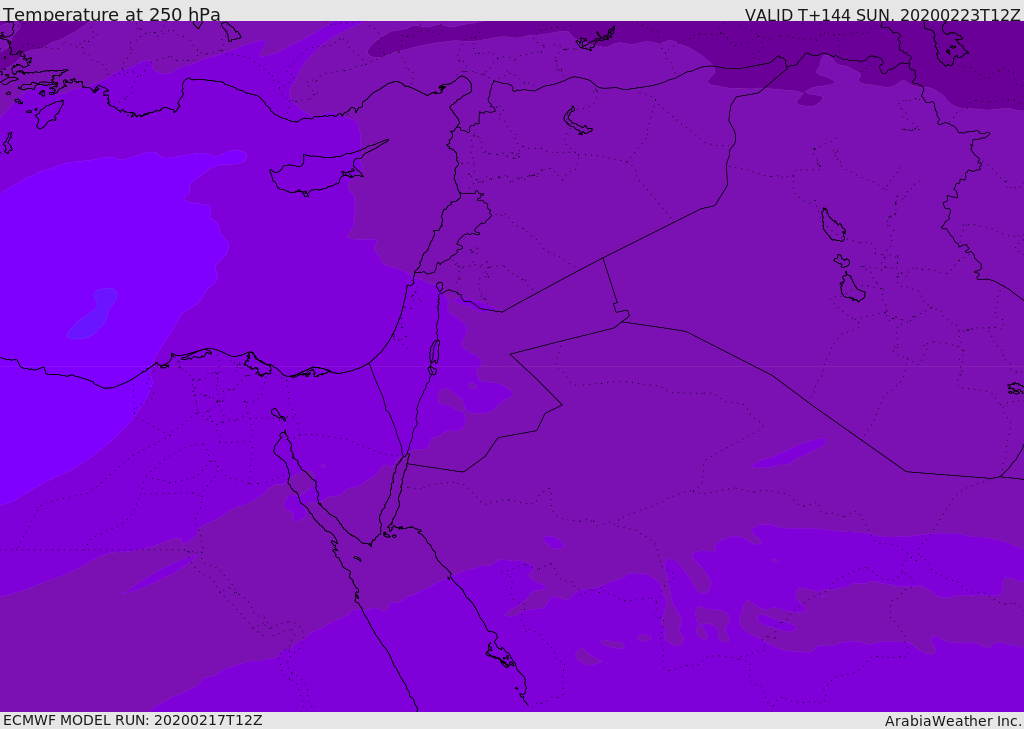
Task: Click the 'Temperature at 250 hPa' title
Action: [112, 14]
